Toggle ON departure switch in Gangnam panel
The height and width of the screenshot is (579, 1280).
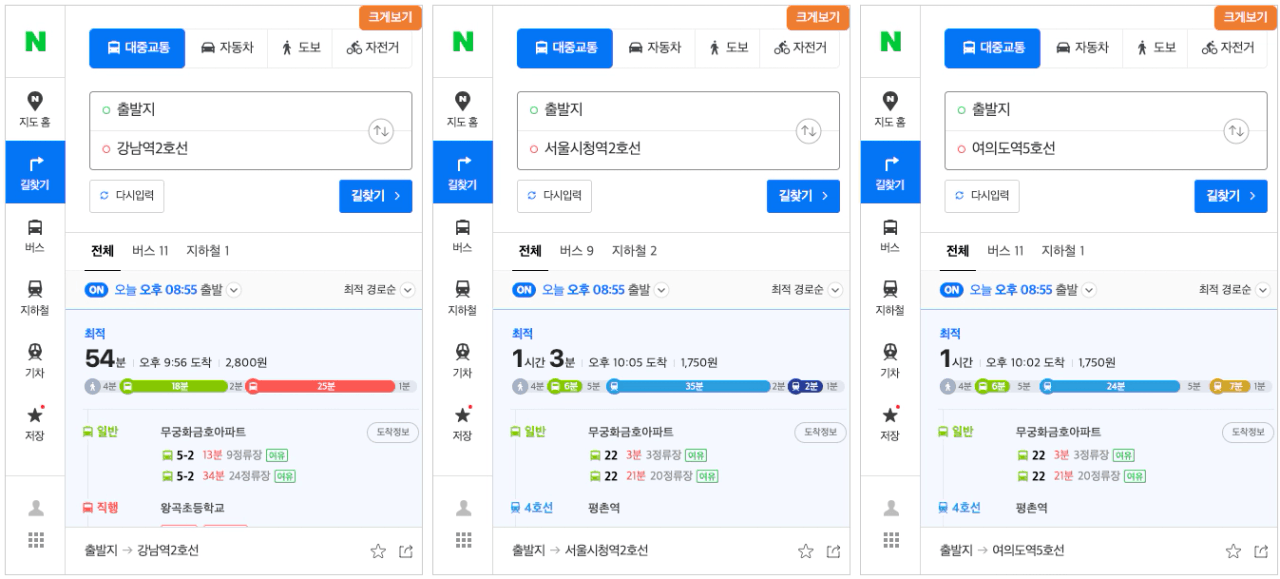click(x=96, y=290)
